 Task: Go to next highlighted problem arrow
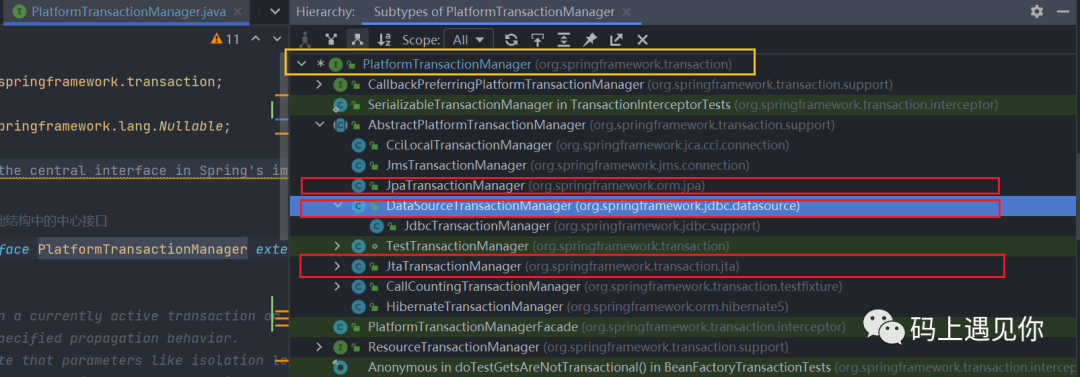click(x=278, y=39)
